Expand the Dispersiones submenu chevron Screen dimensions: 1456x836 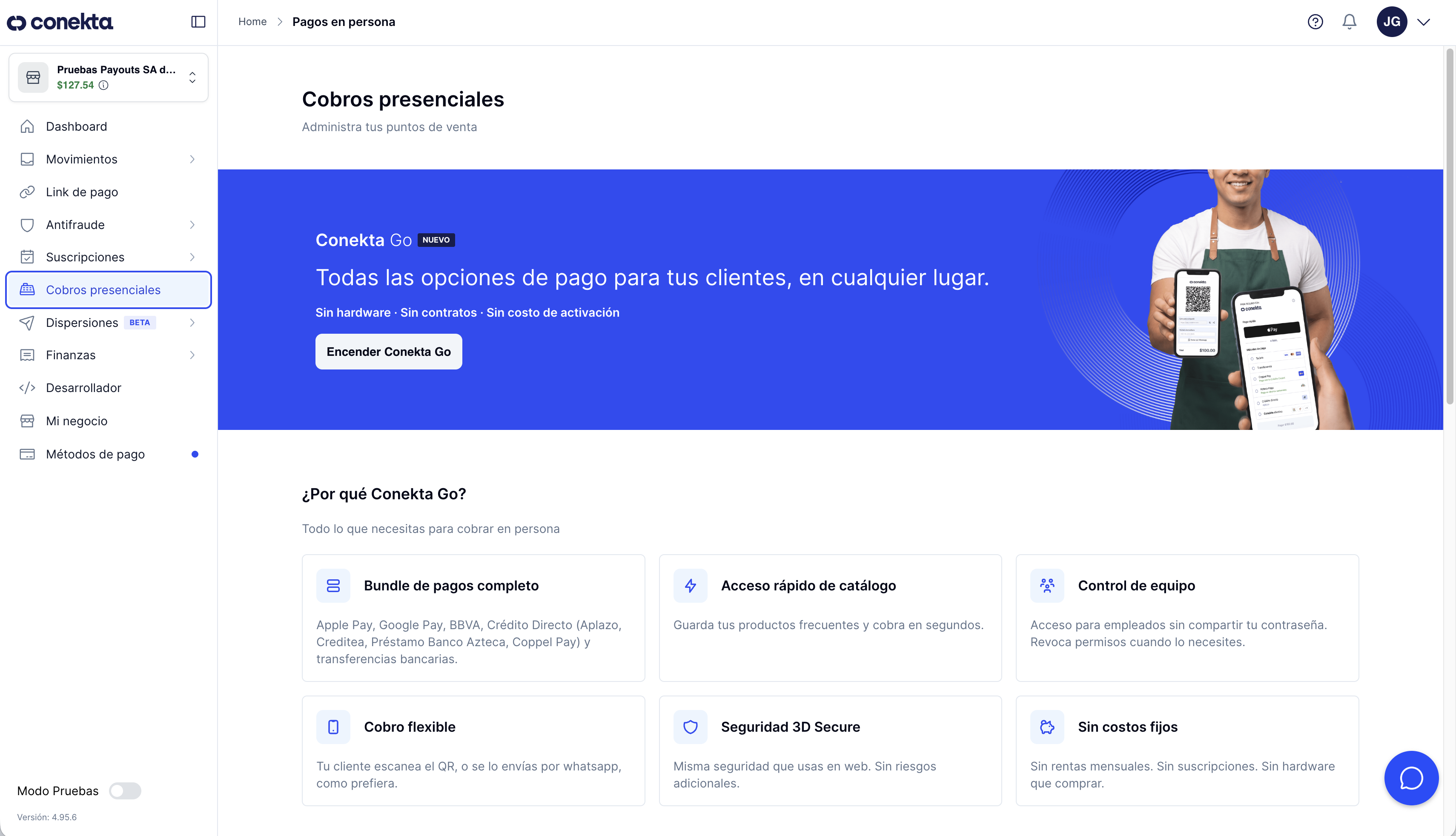click(192, 323)
